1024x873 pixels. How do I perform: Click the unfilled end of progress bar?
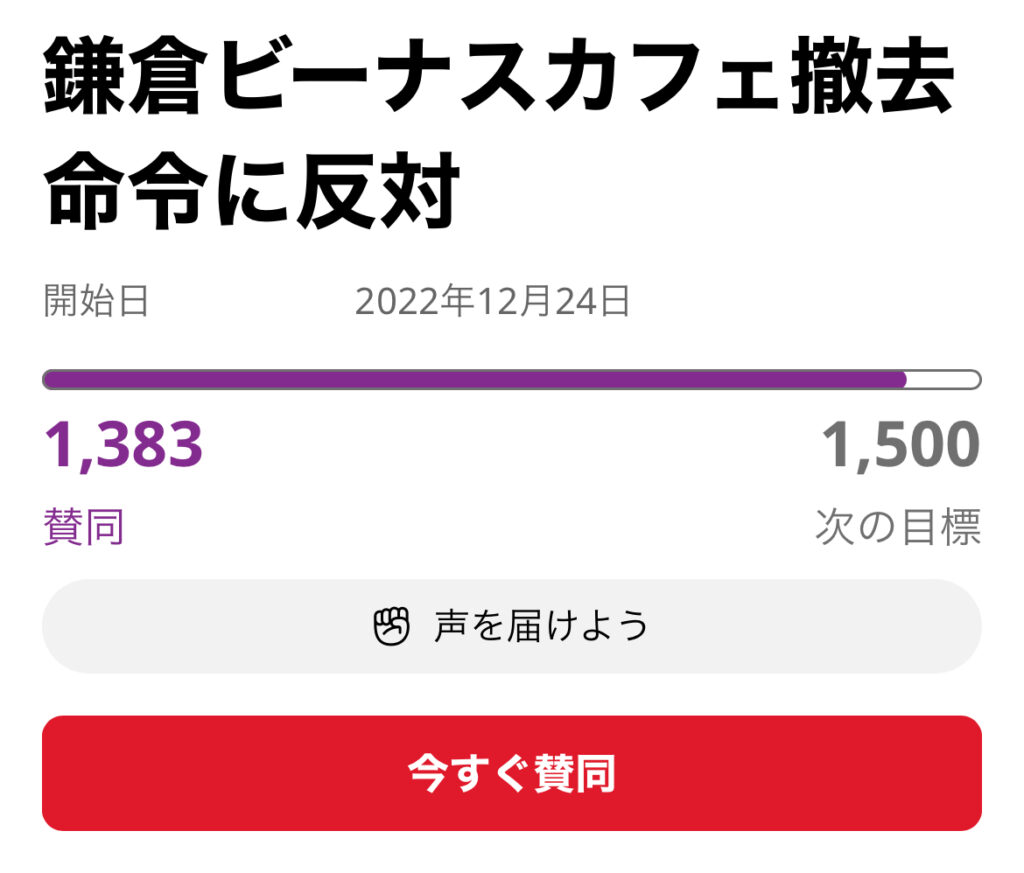(x=944, y=379)
